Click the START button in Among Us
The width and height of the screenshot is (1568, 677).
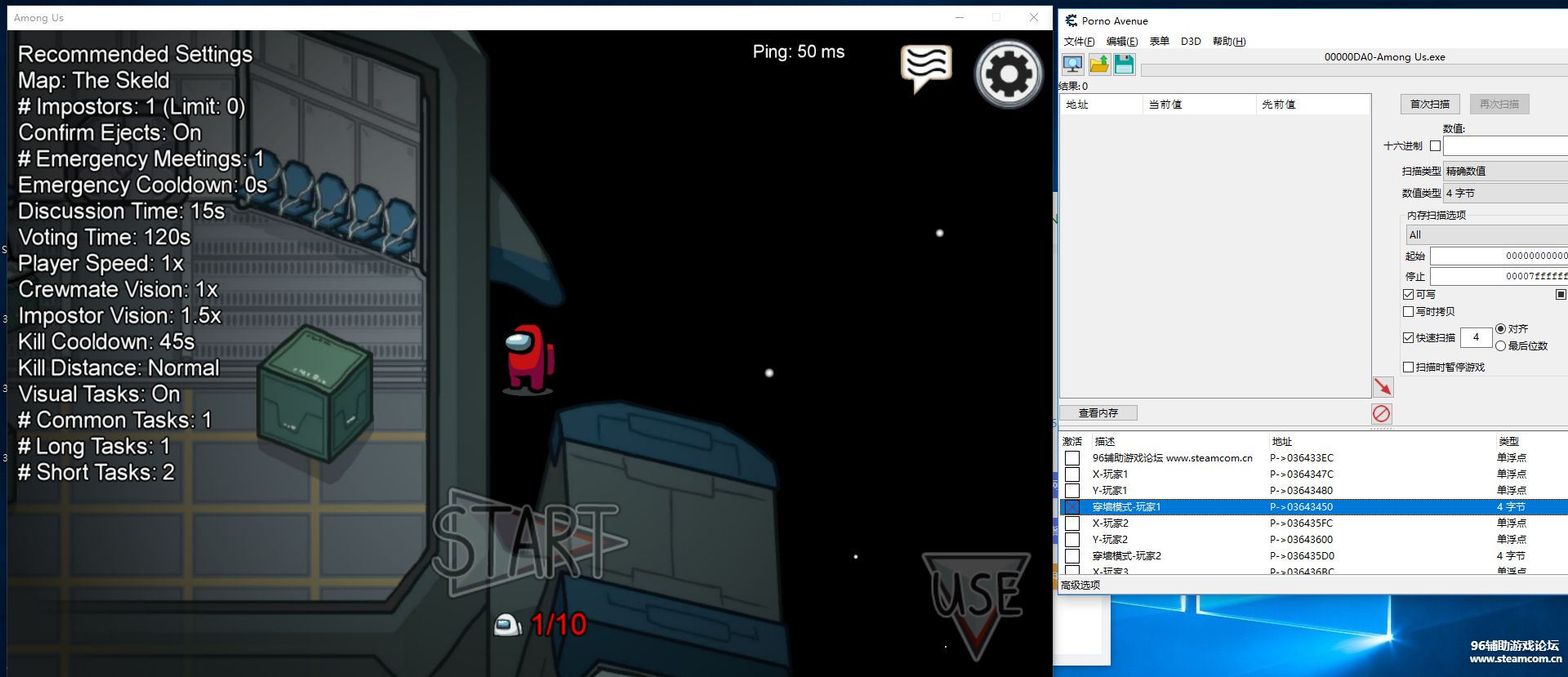click(528, 542)
